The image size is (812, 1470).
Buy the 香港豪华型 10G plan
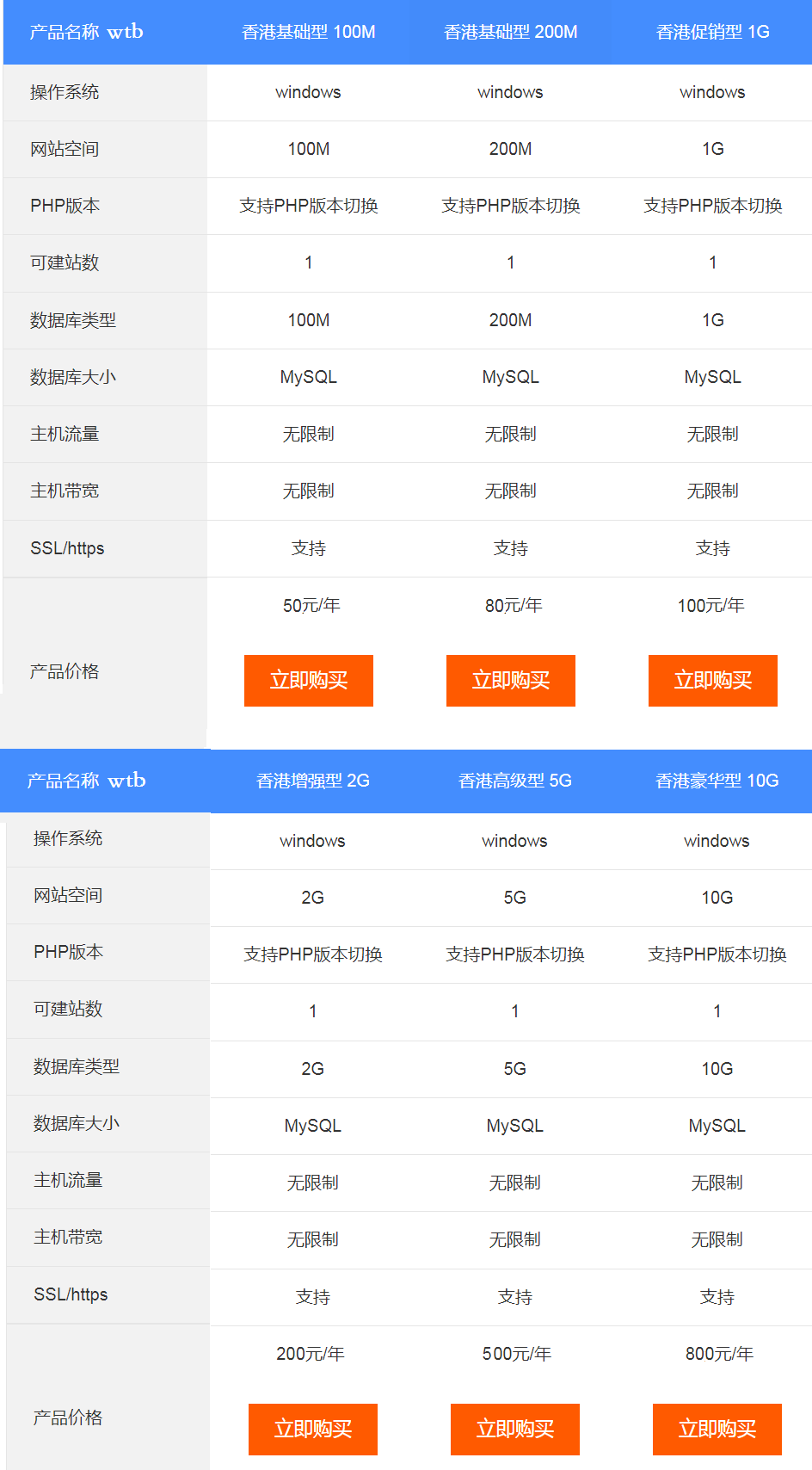tap(717, 1430)
